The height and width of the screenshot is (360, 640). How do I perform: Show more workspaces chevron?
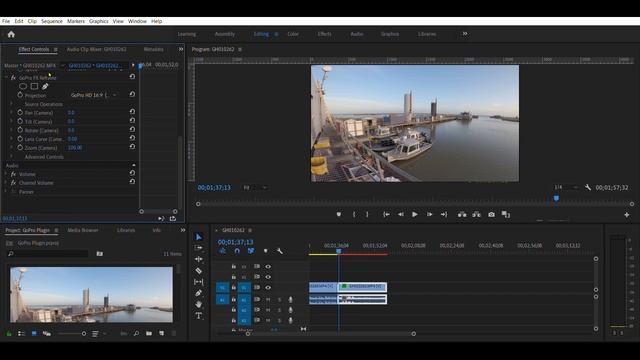(x=464, y=34)
